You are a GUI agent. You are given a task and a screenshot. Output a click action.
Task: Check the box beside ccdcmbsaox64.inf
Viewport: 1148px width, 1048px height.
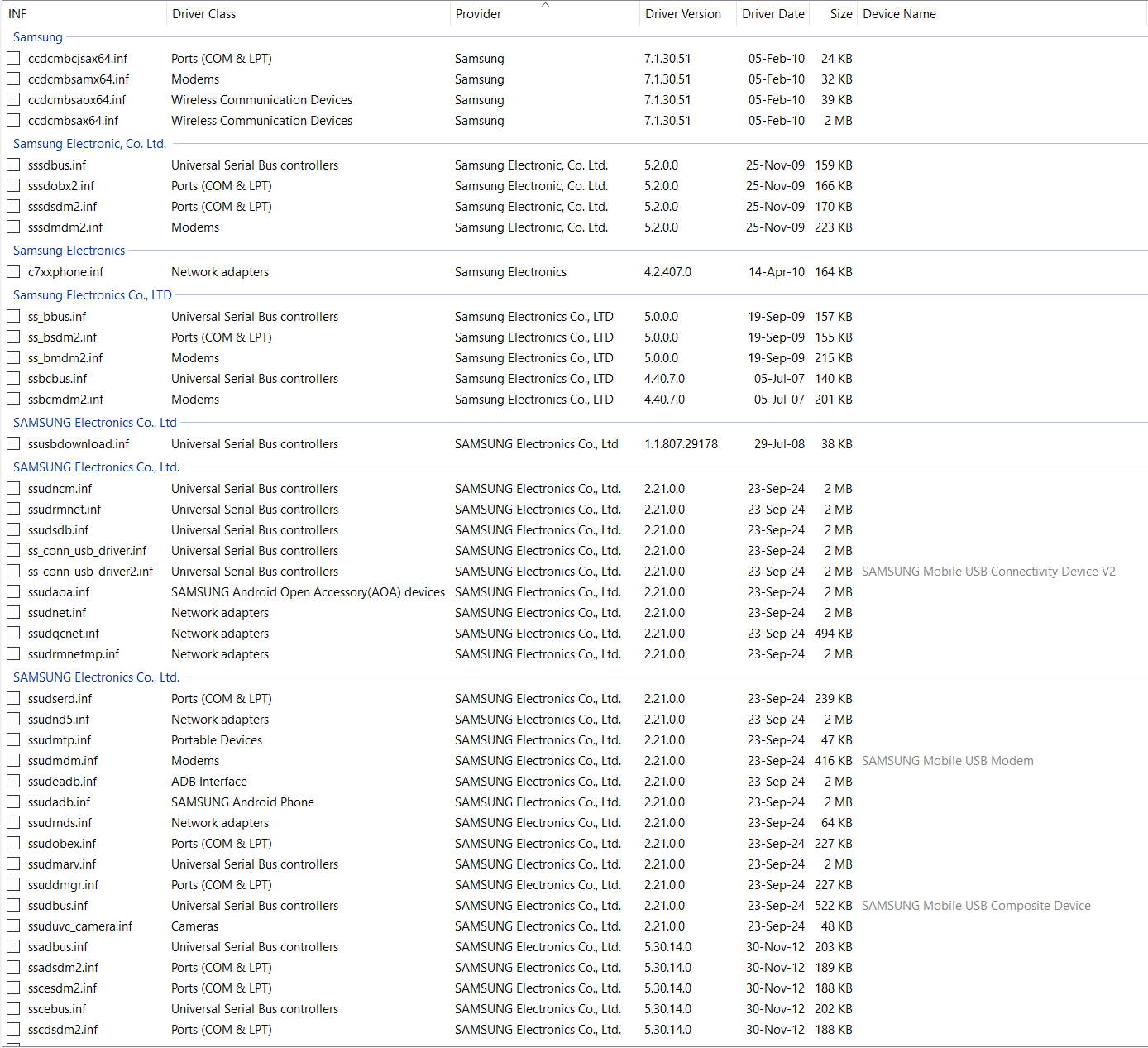click(13, 99)
